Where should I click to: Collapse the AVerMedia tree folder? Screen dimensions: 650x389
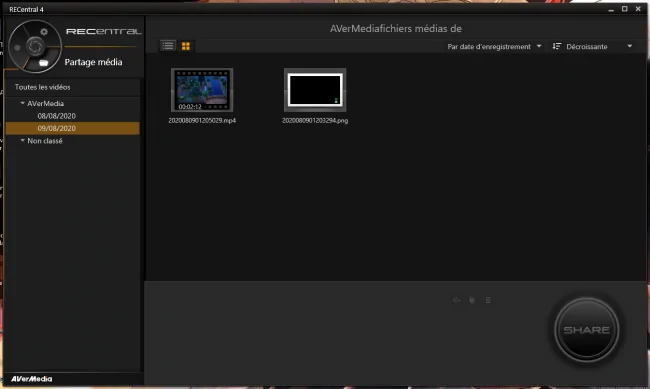[23, 103]
